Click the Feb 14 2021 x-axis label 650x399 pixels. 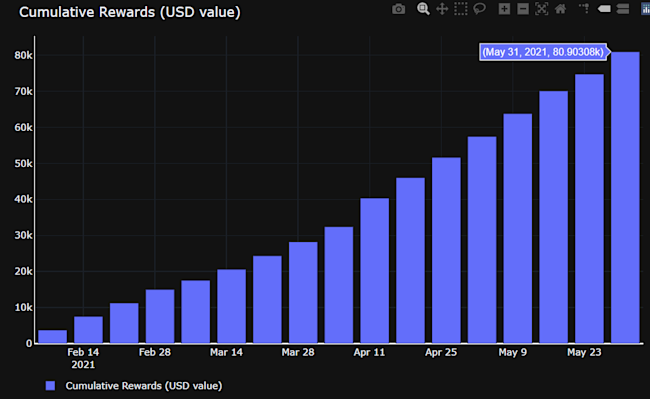pos(83,358)
